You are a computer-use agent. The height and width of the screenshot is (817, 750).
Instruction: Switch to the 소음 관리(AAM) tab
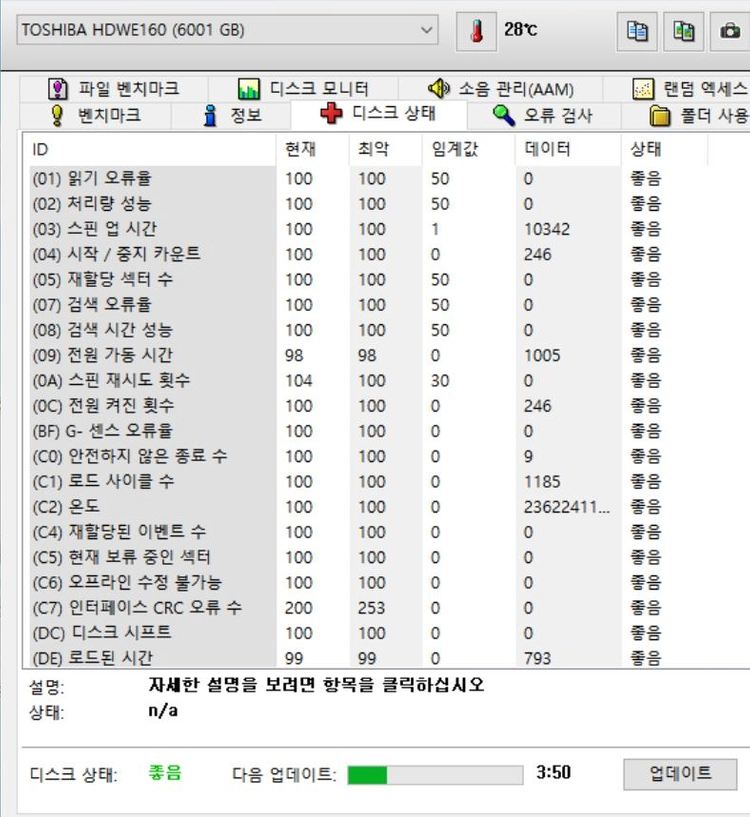tap(501, 89)
